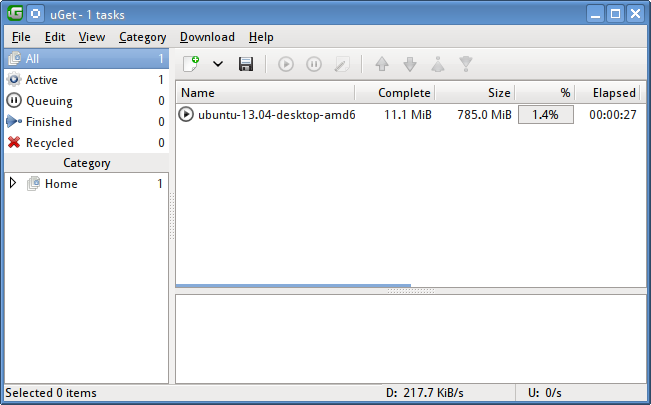The height and width of the screenshot is (405, 651).
Task: Select the ubuntu-13.04-desktop-amd6 download row
Action: [410, 114]
